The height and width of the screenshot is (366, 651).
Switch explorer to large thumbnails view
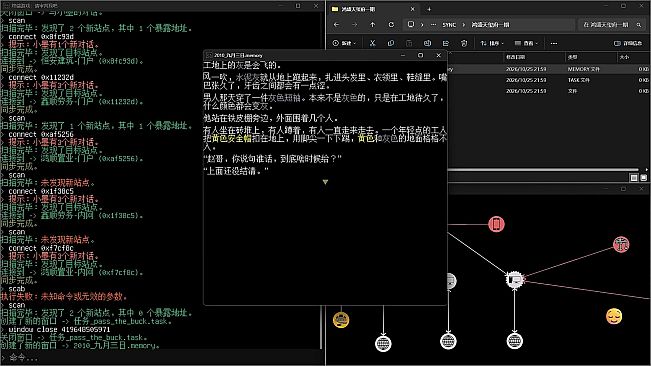point(643,178)
